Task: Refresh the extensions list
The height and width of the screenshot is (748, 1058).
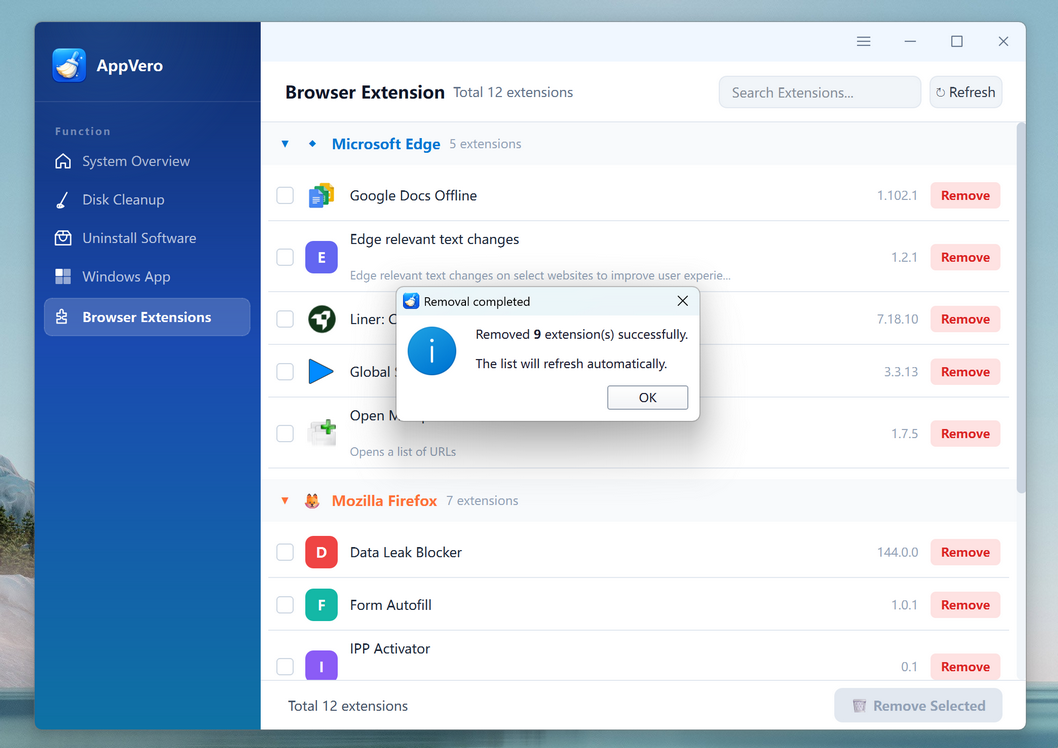Action: [966, 92]
